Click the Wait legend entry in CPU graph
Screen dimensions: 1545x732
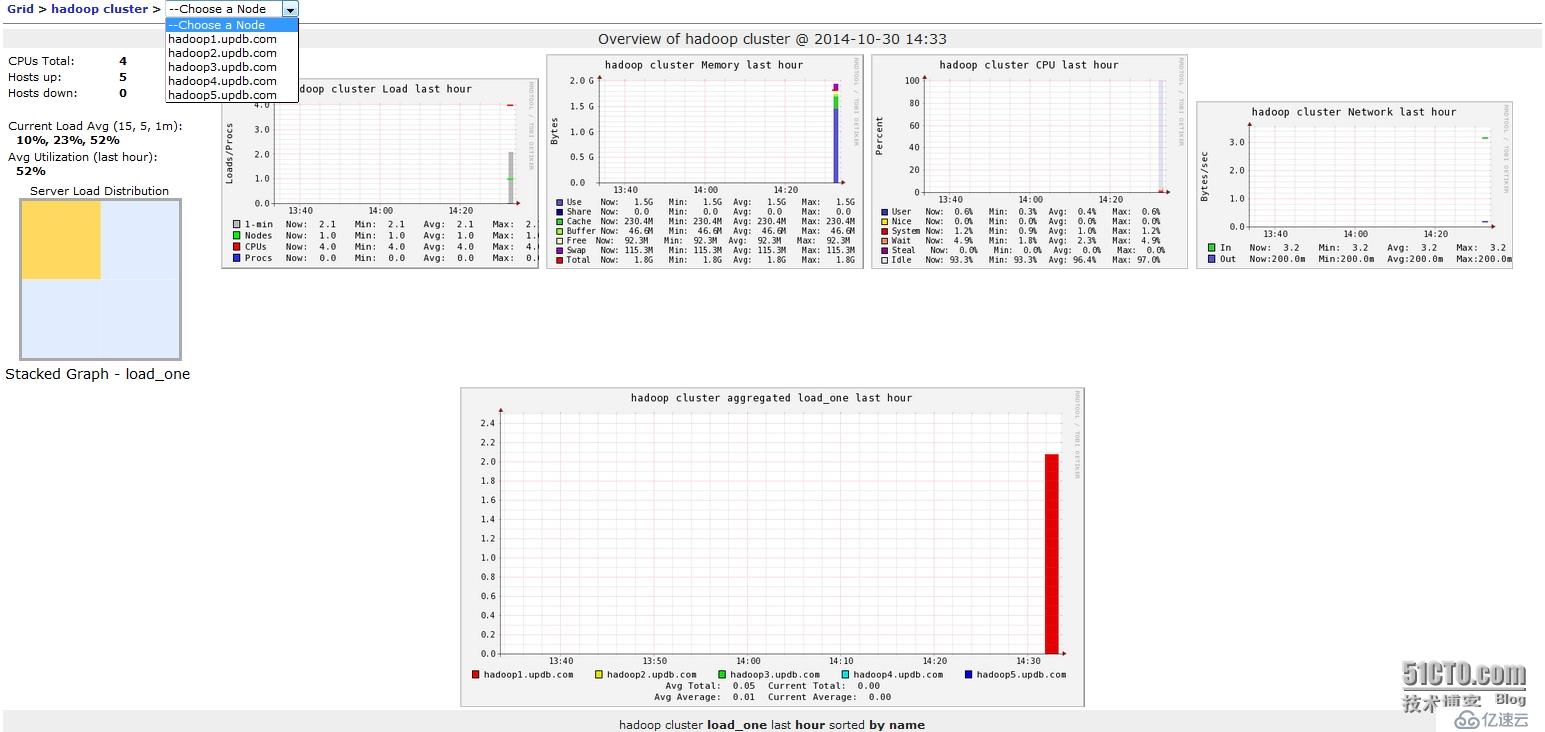point(896,241)
